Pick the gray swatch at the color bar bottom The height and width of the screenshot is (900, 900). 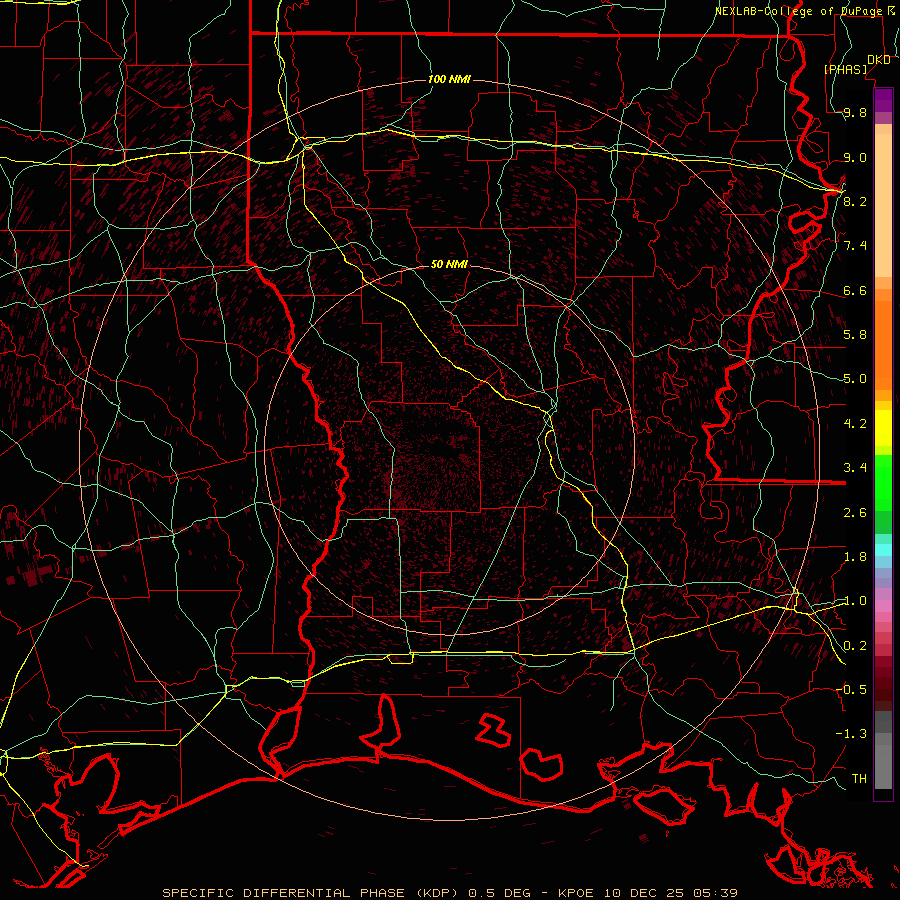(x=883, y=766)
